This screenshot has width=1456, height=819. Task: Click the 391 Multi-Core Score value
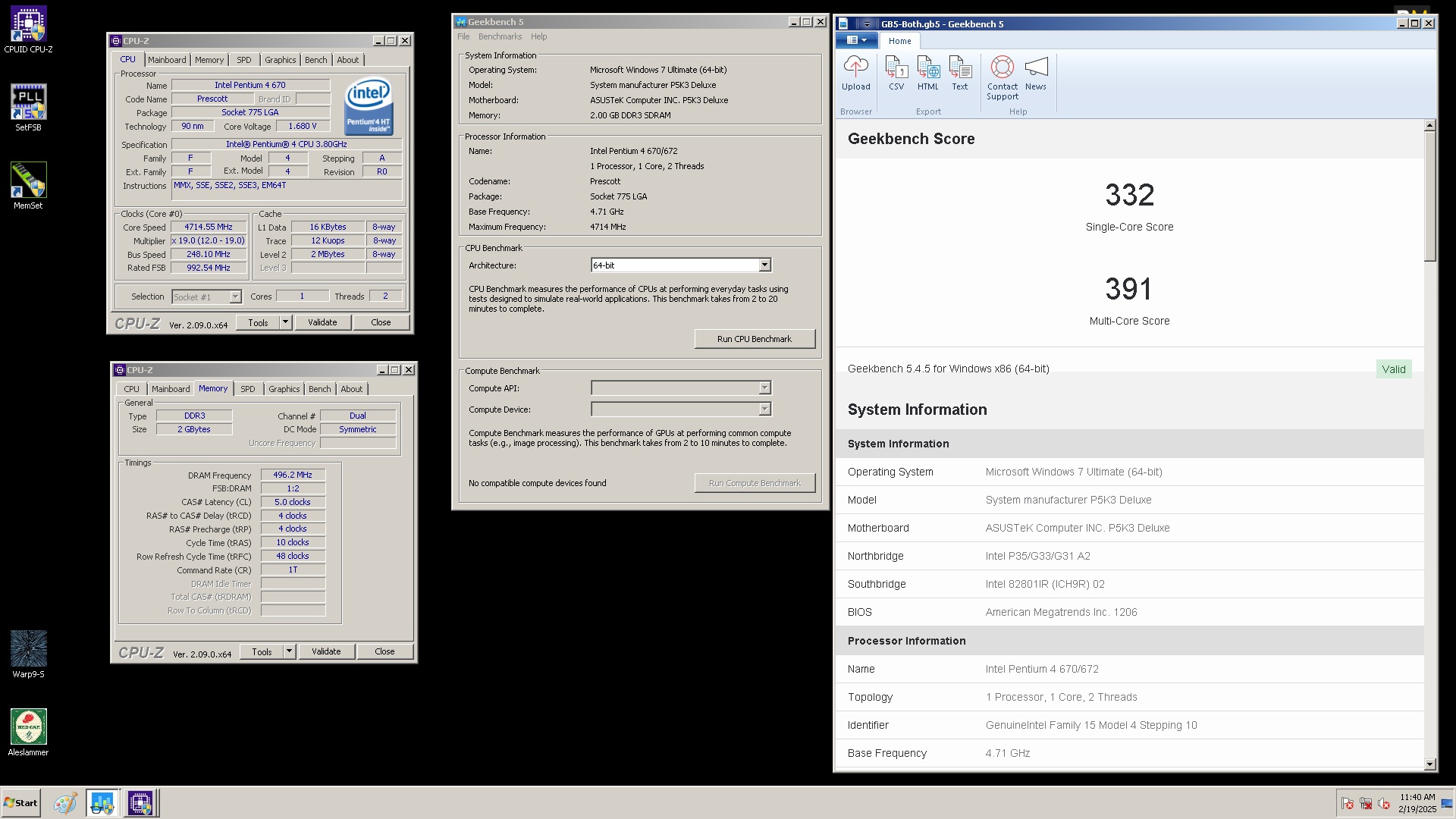(1129, 289)
